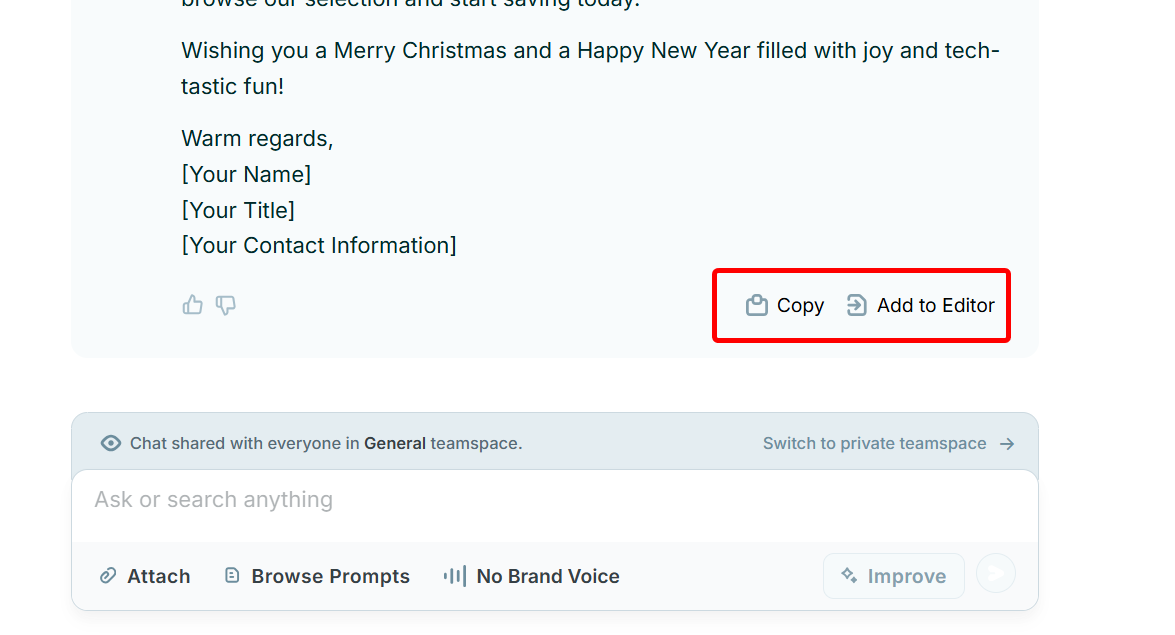
Task: Click the eye icon beside the chat sharing notice
Action: pyautogui.click(x=111, y=443)
